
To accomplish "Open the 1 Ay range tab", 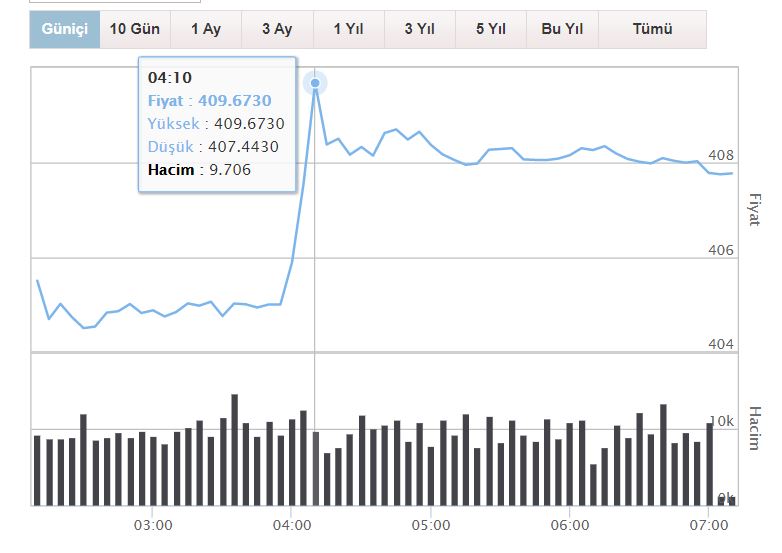I will coord(206,29).
